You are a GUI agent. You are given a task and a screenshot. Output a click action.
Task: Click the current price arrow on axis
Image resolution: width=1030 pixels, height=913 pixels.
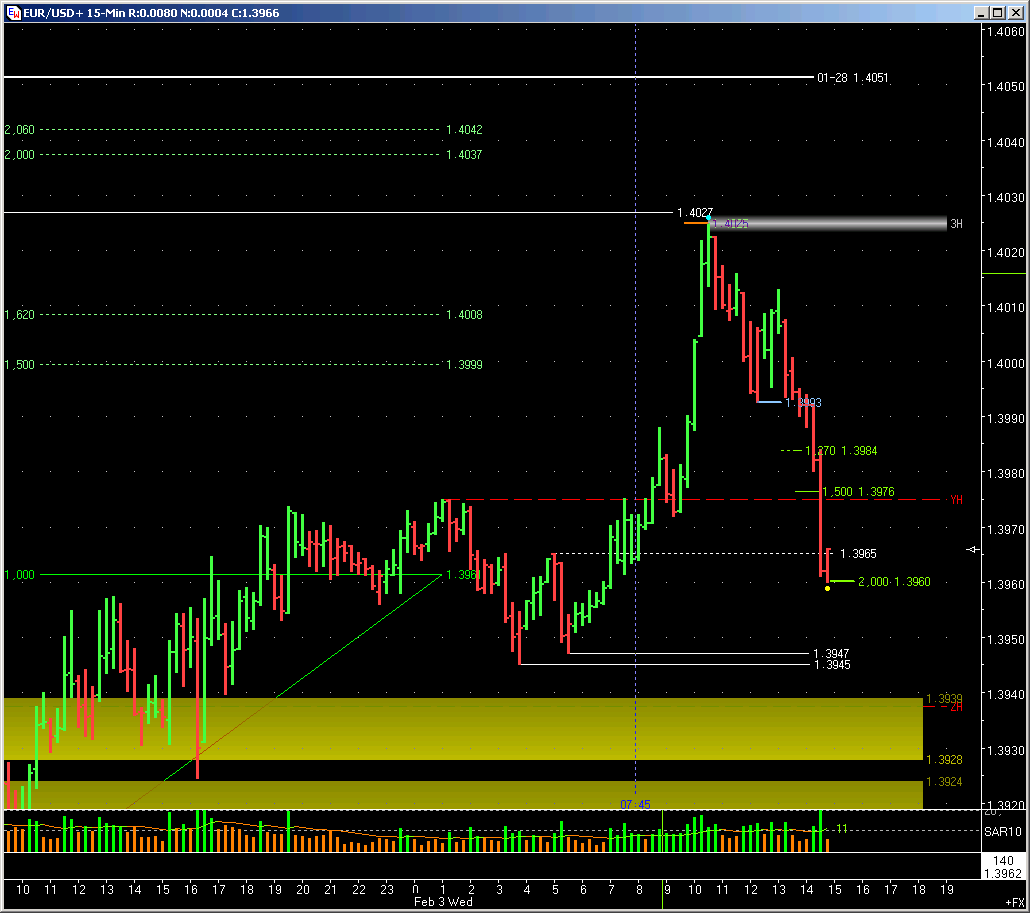(972, 549)
